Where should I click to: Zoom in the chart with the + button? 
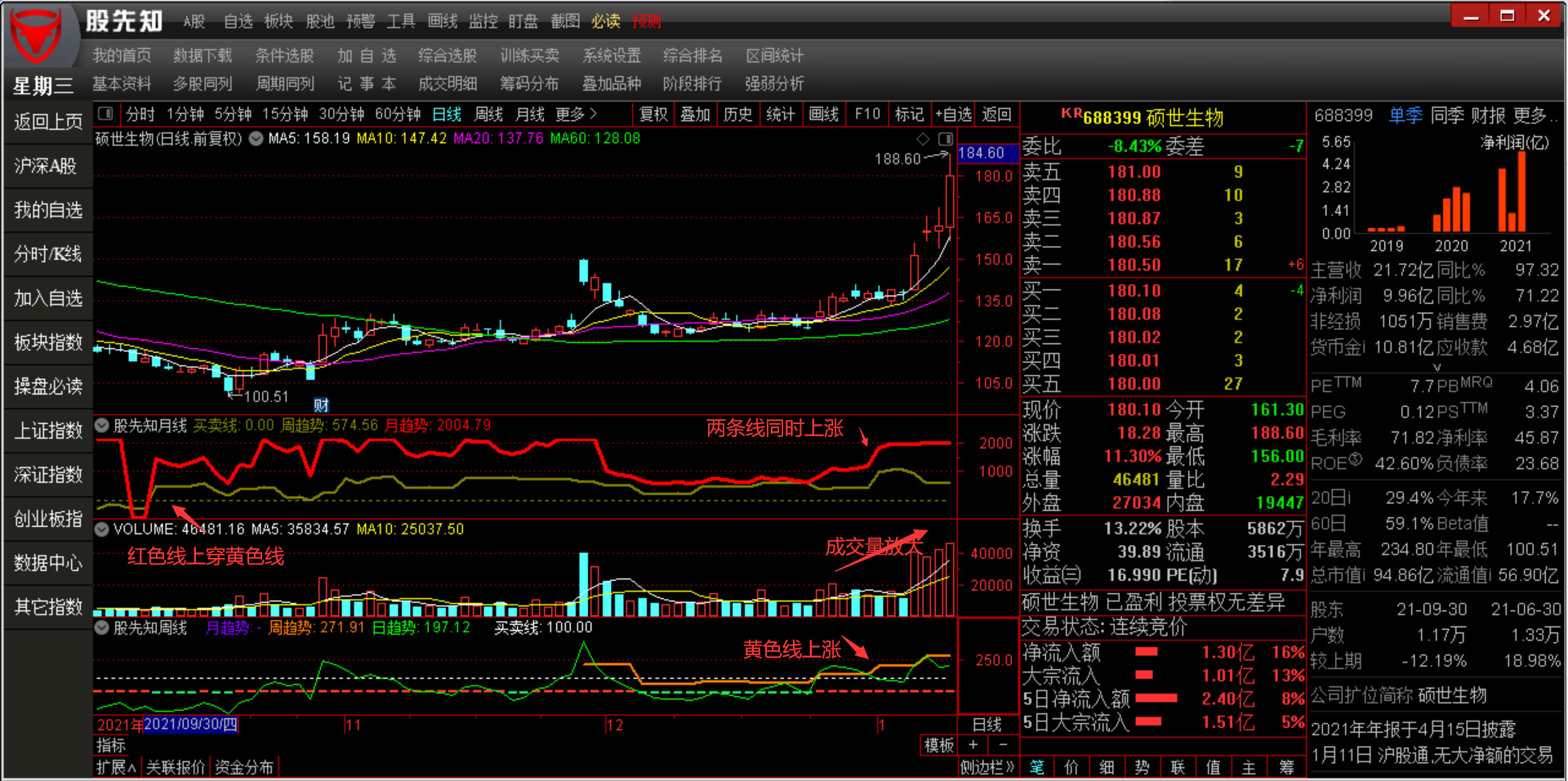point(973,745)
